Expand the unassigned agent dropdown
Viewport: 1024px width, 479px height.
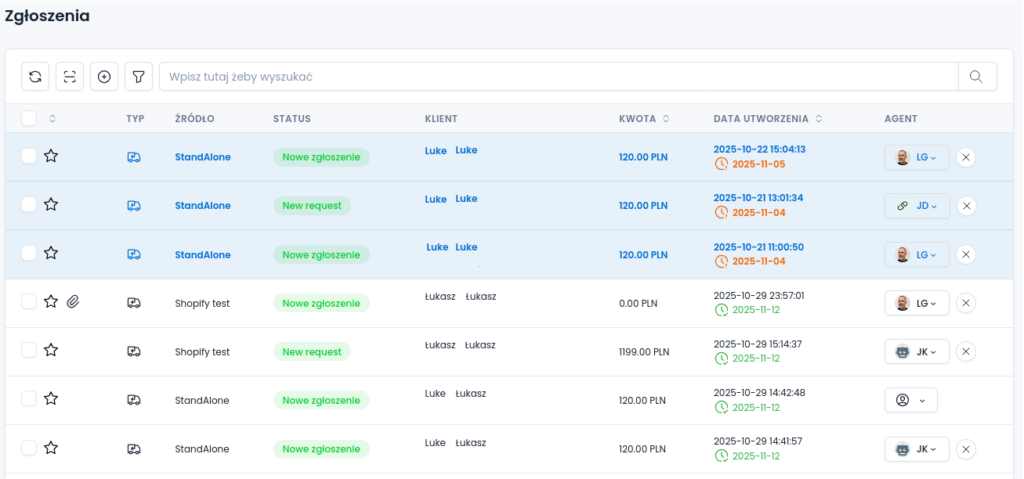[910, 400]
